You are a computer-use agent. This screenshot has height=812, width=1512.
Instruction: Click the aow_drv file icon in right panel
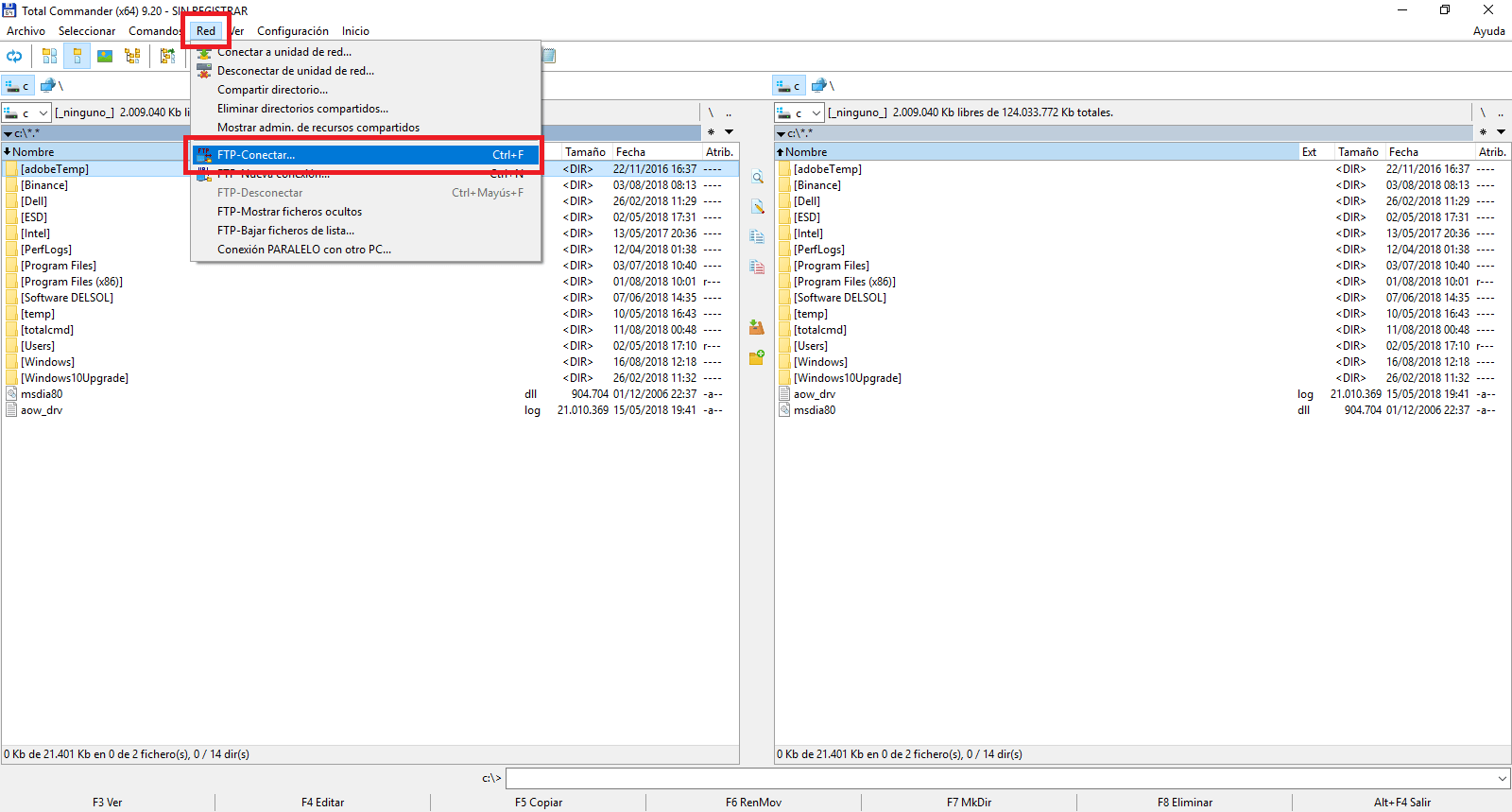pyautogui.click(x=784, y=394)
